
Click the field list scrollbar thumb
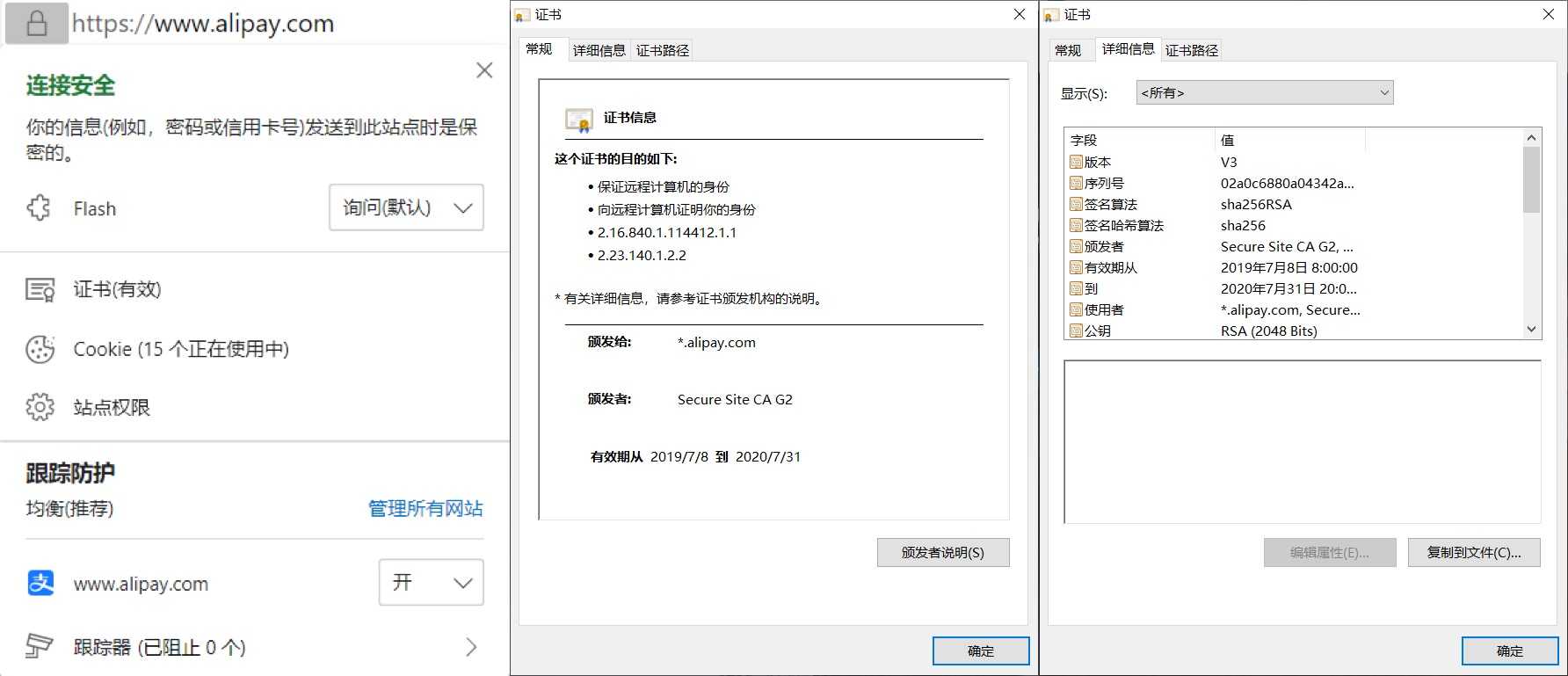pos(1531,179)
